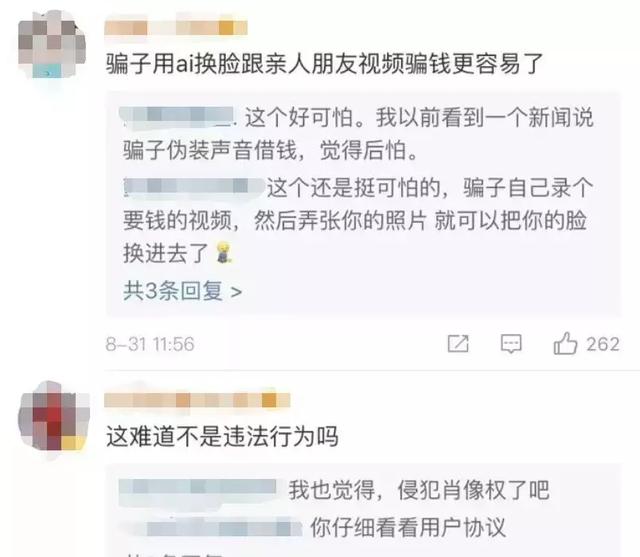The width and height of the screenshot is (640, 557).
Task: Click reply user before 这个还是挺可怕的
Action: [194, 187]
